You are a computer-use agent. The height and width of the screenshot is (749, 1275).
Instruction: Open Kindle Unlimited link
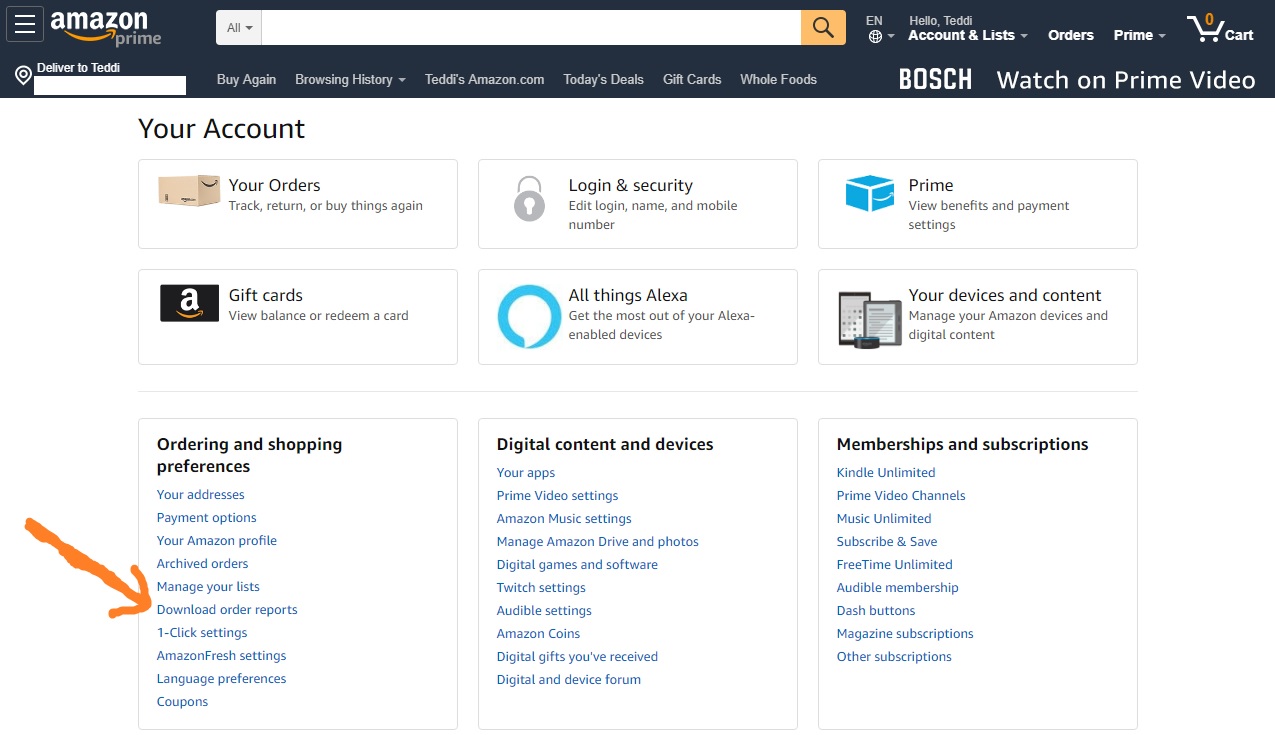pos(886,472)
